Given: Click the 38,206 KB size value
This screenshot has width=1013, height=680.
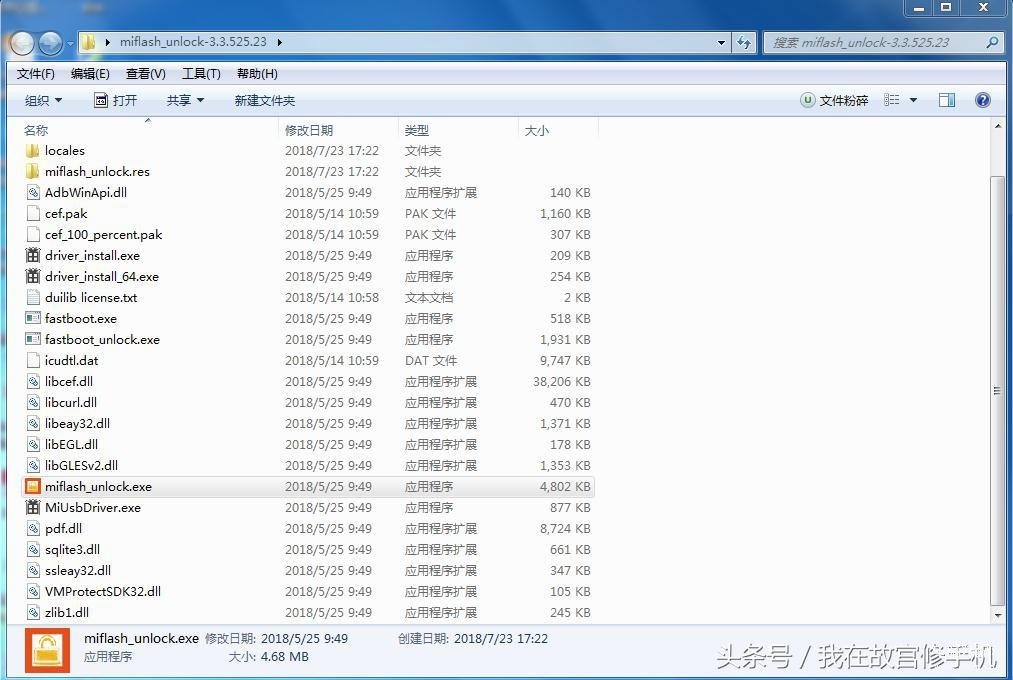Looking at the screenshot, I should coord(562,382).
